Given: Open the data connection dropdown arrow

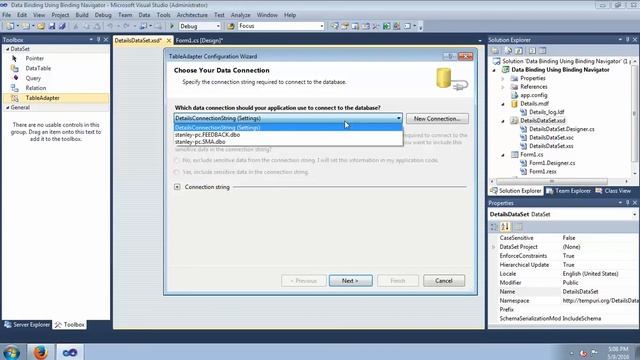Looking at the screenshot, I should pyautogui.click(x=398, y=118).
